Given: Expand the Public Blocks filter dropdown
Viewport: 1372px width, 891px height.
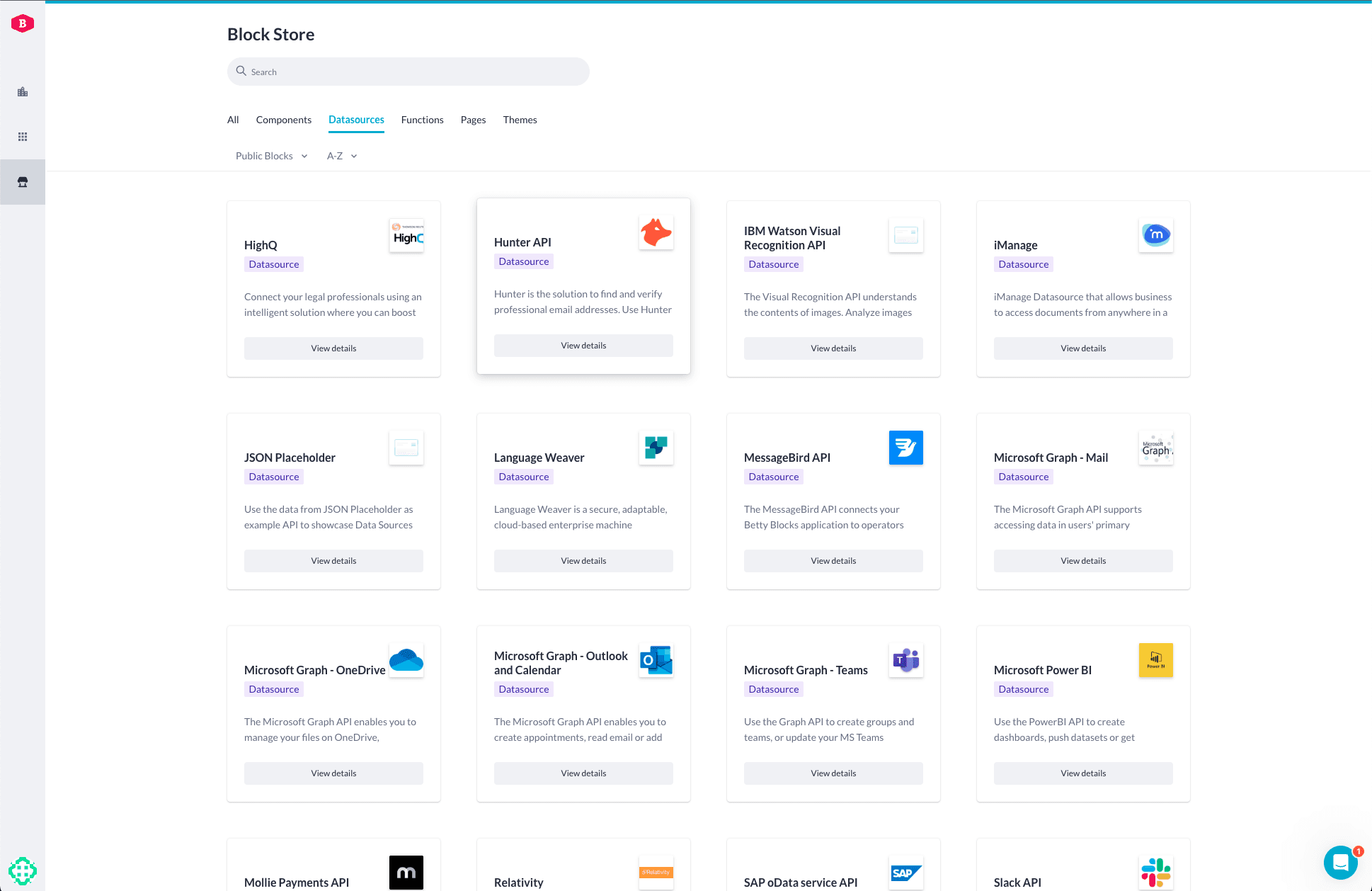Looking at the screenshot, I should (272, 156).
